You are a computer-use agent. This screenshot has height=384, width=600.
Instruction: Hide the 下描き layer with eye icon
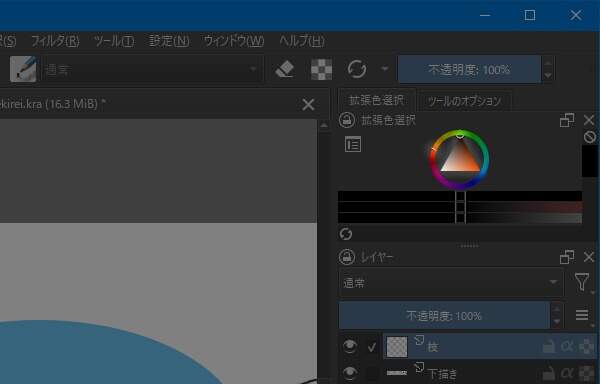click(x=350, y=373)
